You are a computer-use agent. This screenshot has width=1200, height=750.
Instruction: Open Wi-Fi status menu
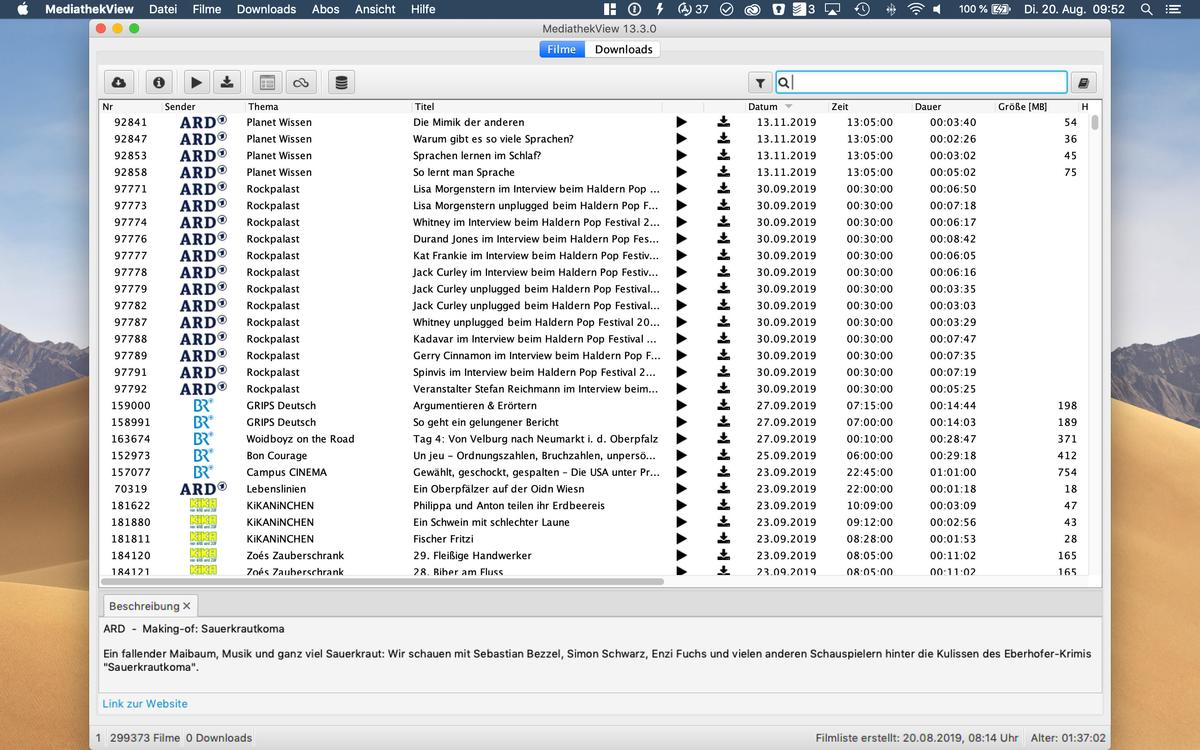click(x=916, y=9)
